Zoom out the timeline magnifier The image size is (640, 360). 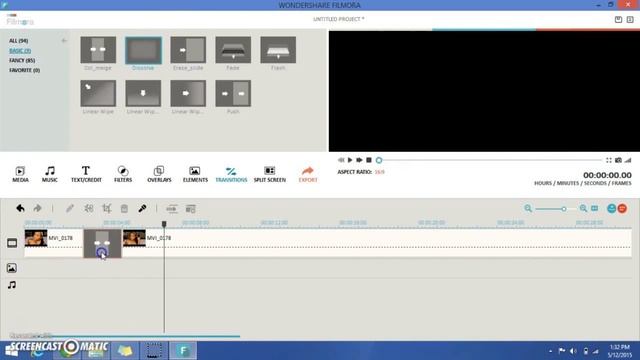pos(528,209)
